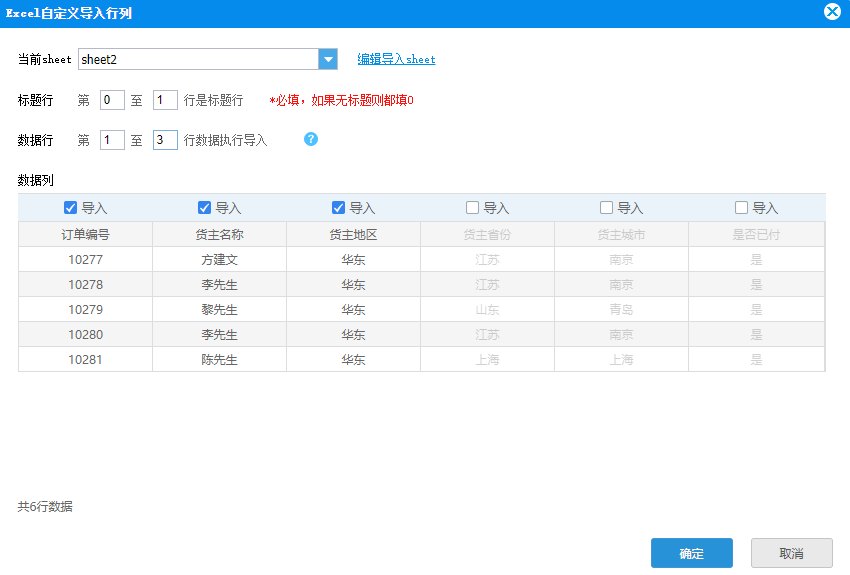Viewport: 850px width, 575px height.
Task: Select the 陈先生 table cell
Action: point(220,359)
